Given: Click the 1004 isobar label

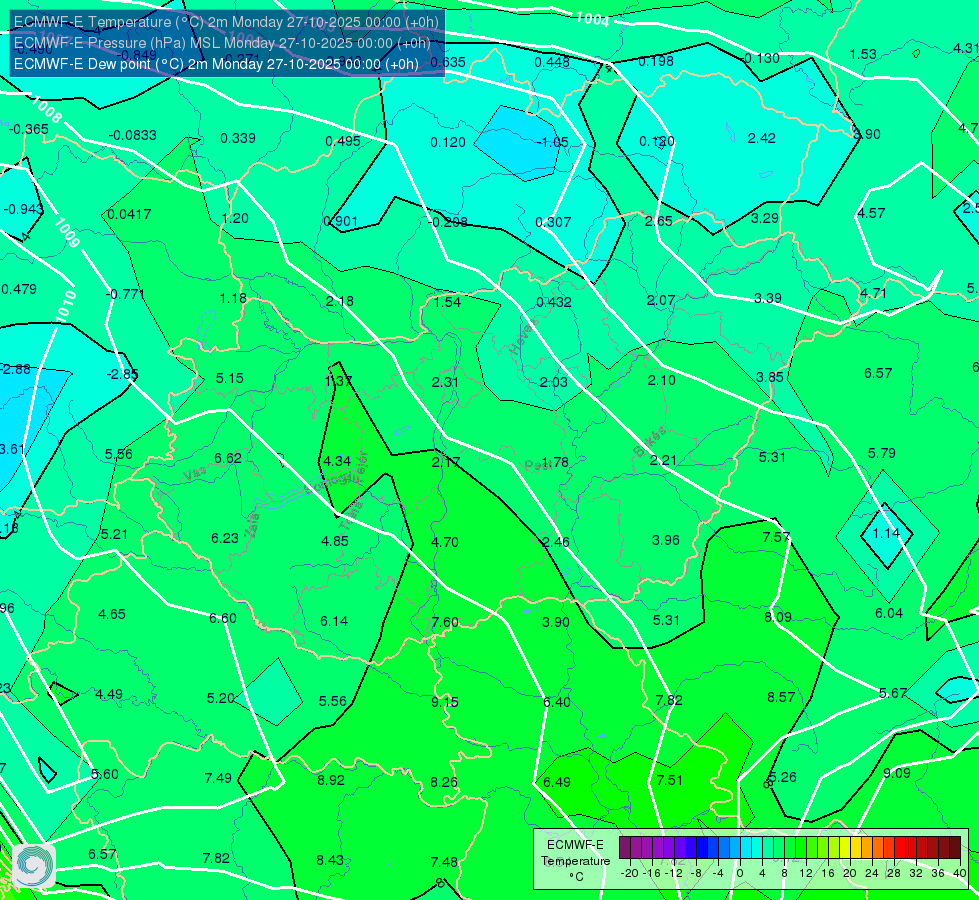Looking at the screenshot, I should 592,19.
